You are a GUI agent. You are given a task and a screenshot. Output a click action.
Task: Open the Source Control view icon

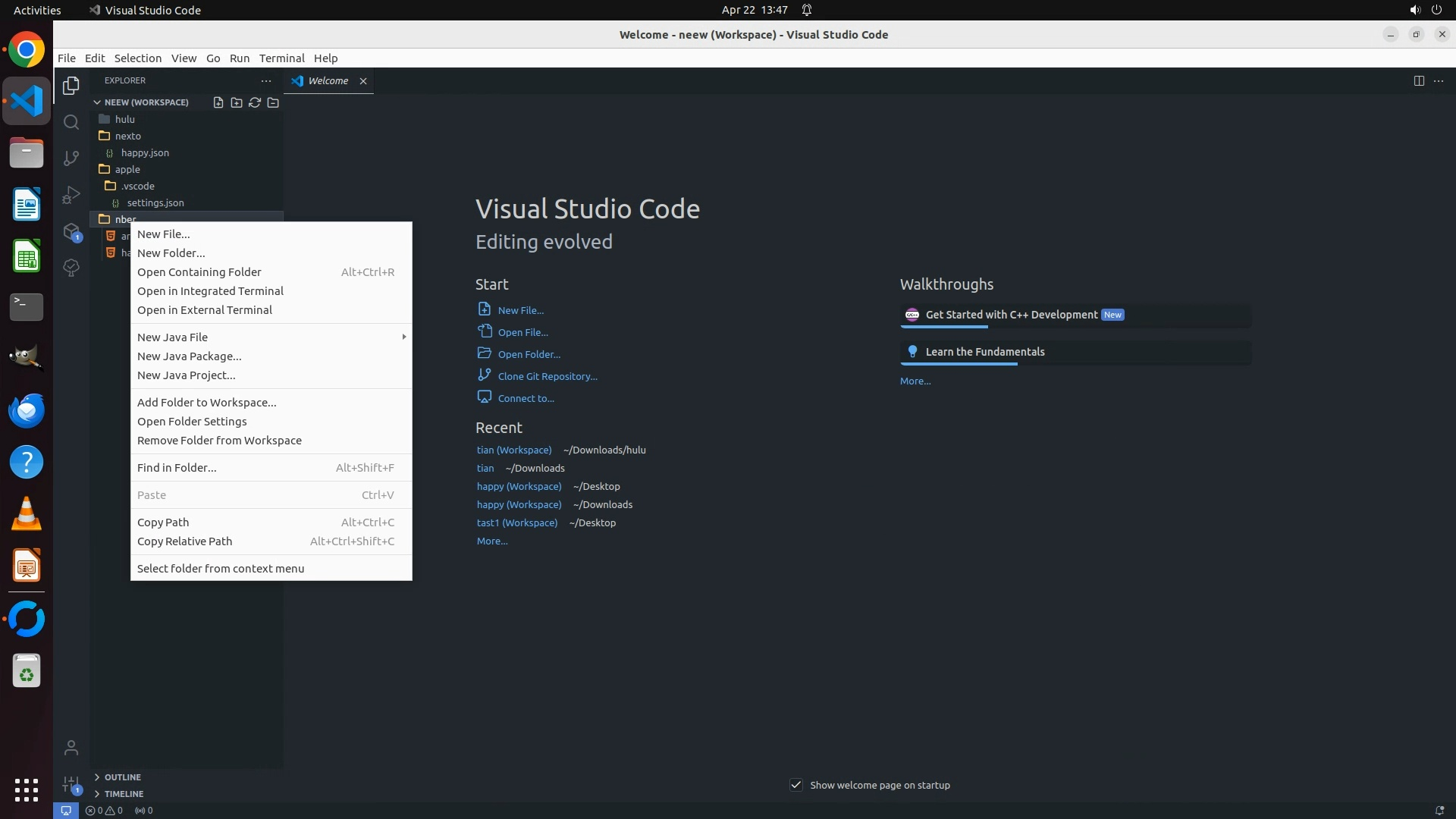(71, 158)
